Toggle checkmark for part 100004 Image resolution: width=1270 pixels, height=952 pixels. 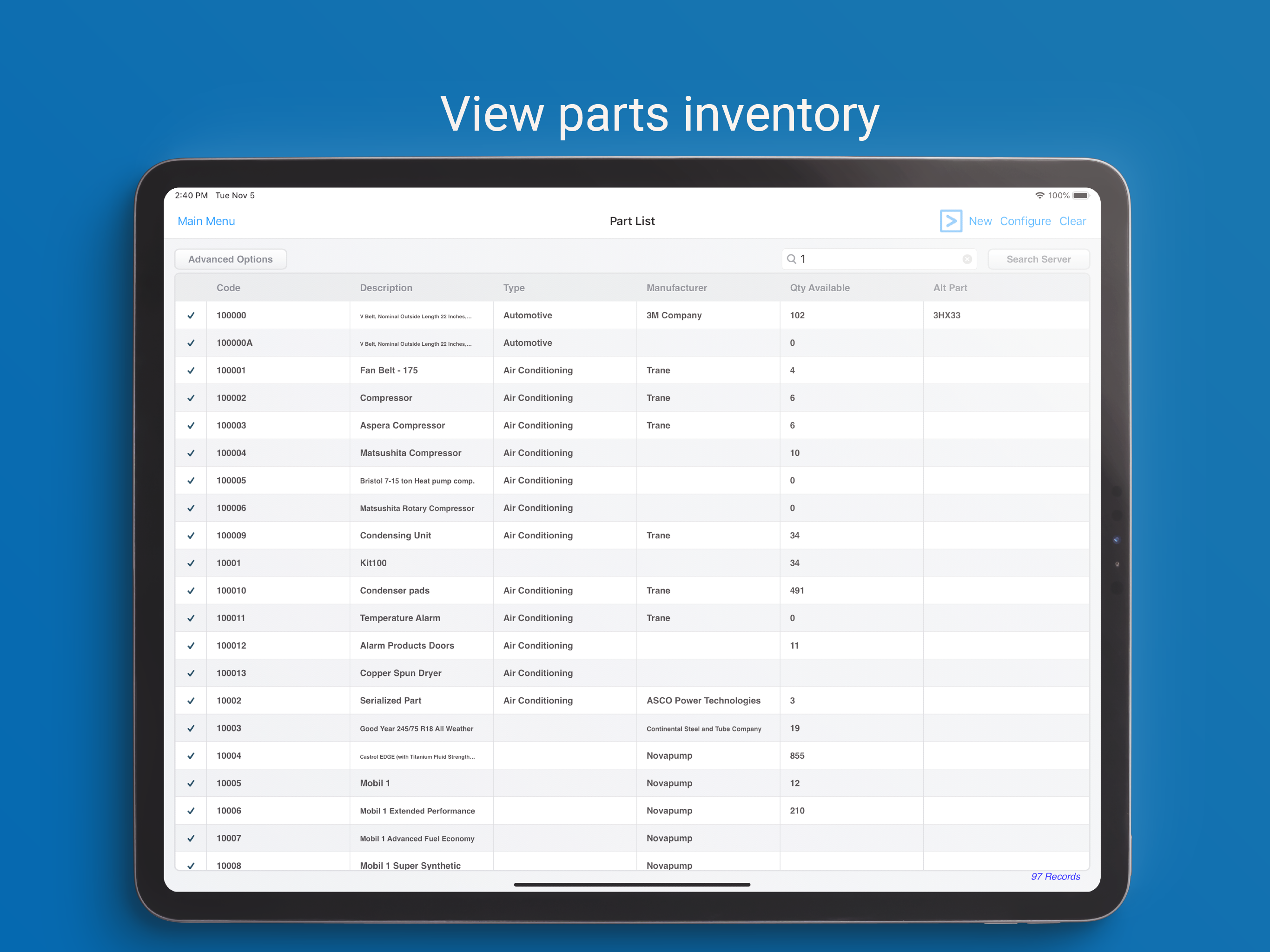click(191, 453)
